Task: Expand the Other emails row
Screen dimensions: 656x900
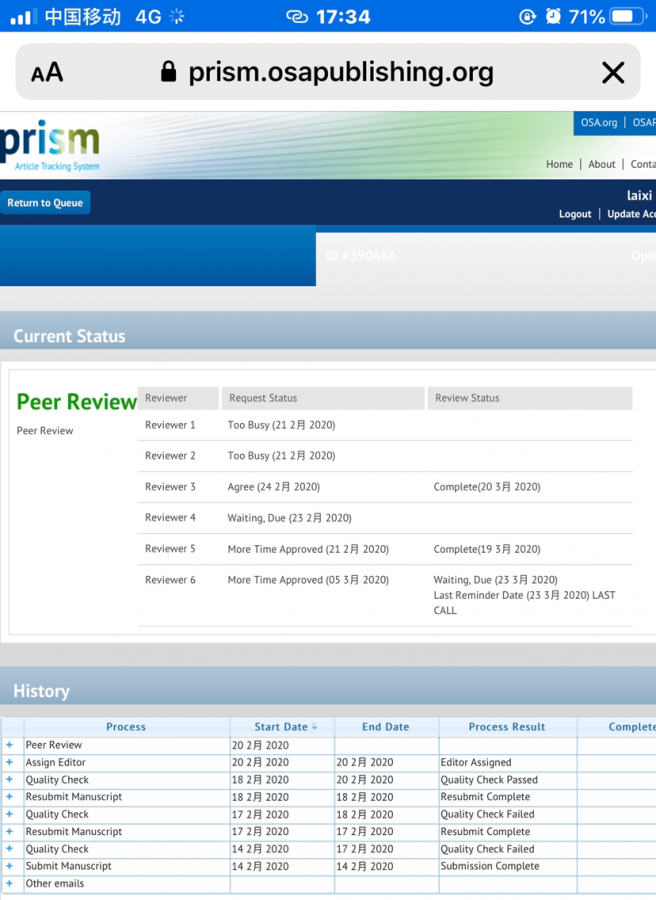Action: (x=10, y=884)
